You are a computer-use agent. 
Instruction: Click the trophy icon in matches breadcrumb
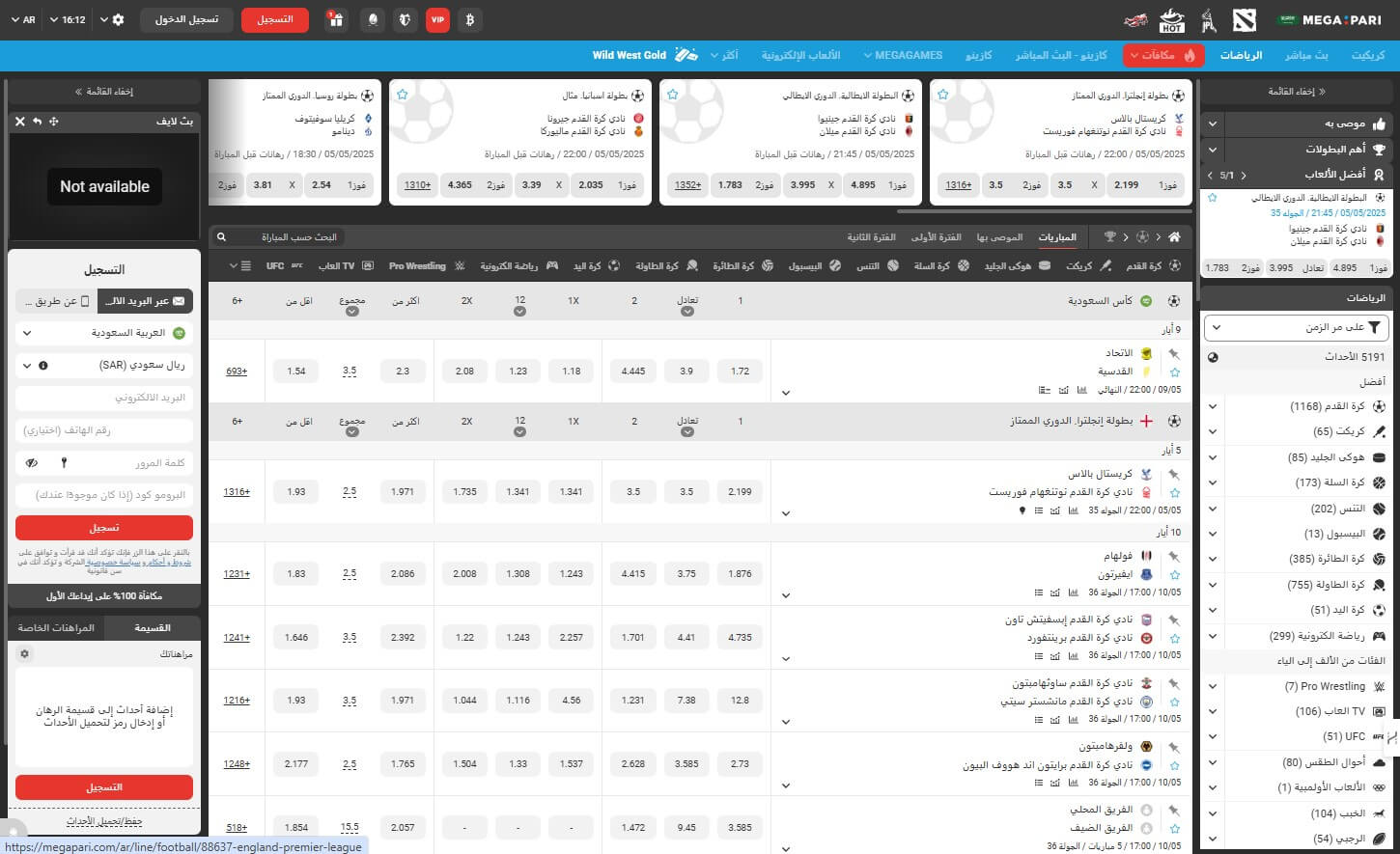click(1110, 236)
